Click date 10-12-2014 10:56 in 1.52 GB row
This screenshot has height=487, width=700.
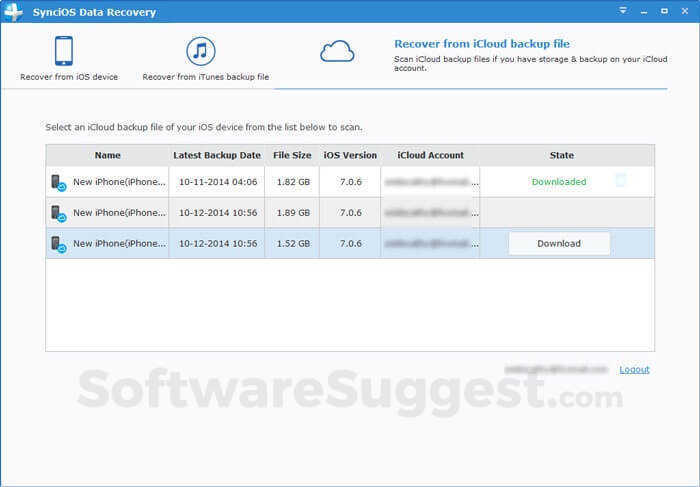click(x=218, y=244)
